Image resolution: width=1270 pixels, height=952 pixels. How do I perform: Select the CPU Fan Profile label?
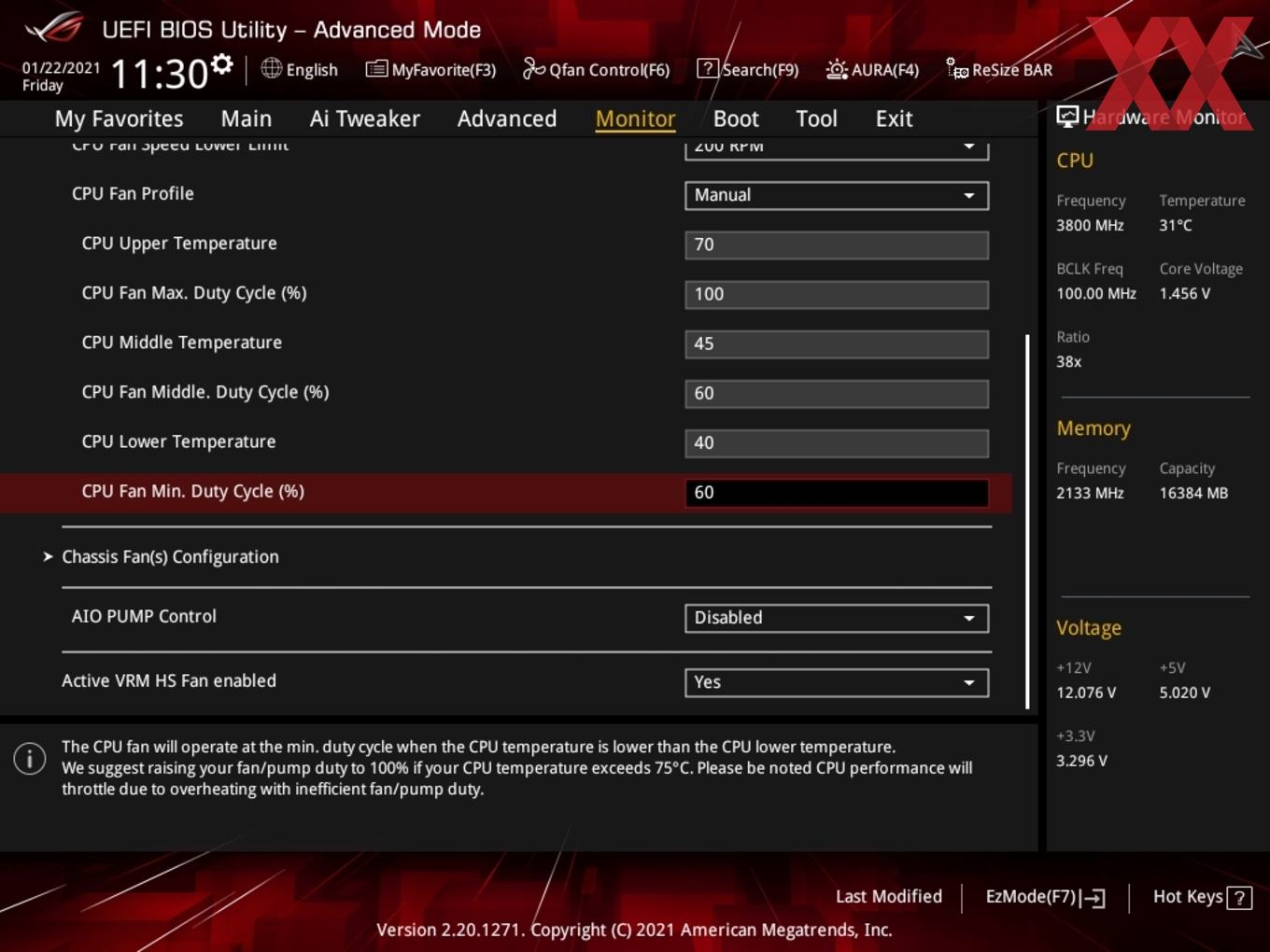133,193
